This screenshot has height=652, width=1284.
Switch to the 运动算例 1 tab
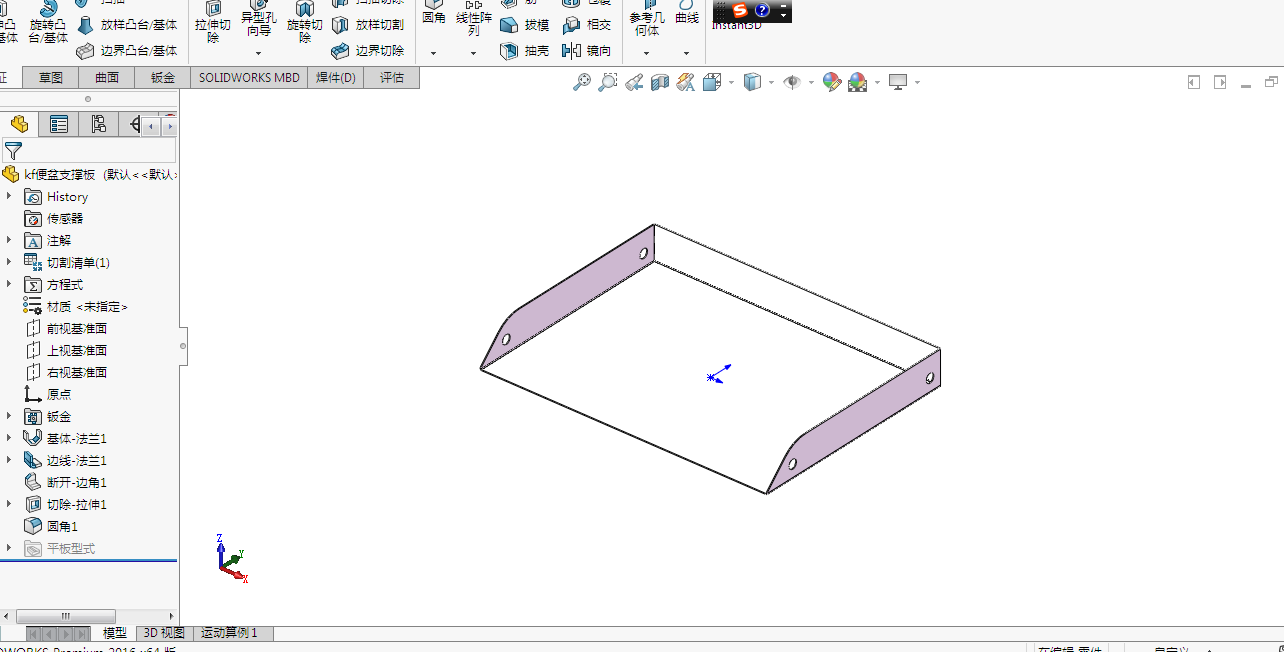click(230, 633)
